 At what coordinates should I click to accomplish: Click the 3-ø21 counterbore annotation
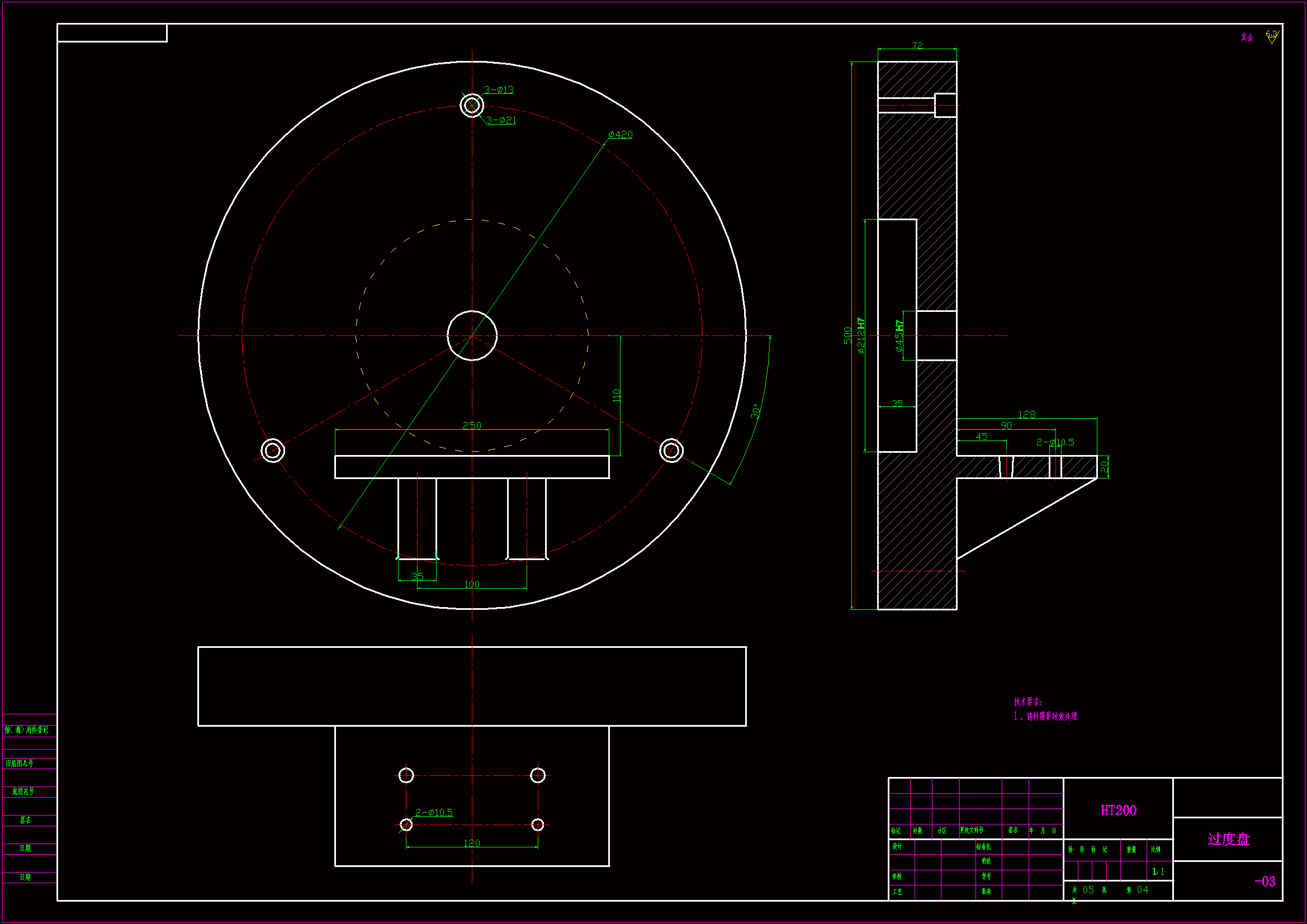[501, 120]
